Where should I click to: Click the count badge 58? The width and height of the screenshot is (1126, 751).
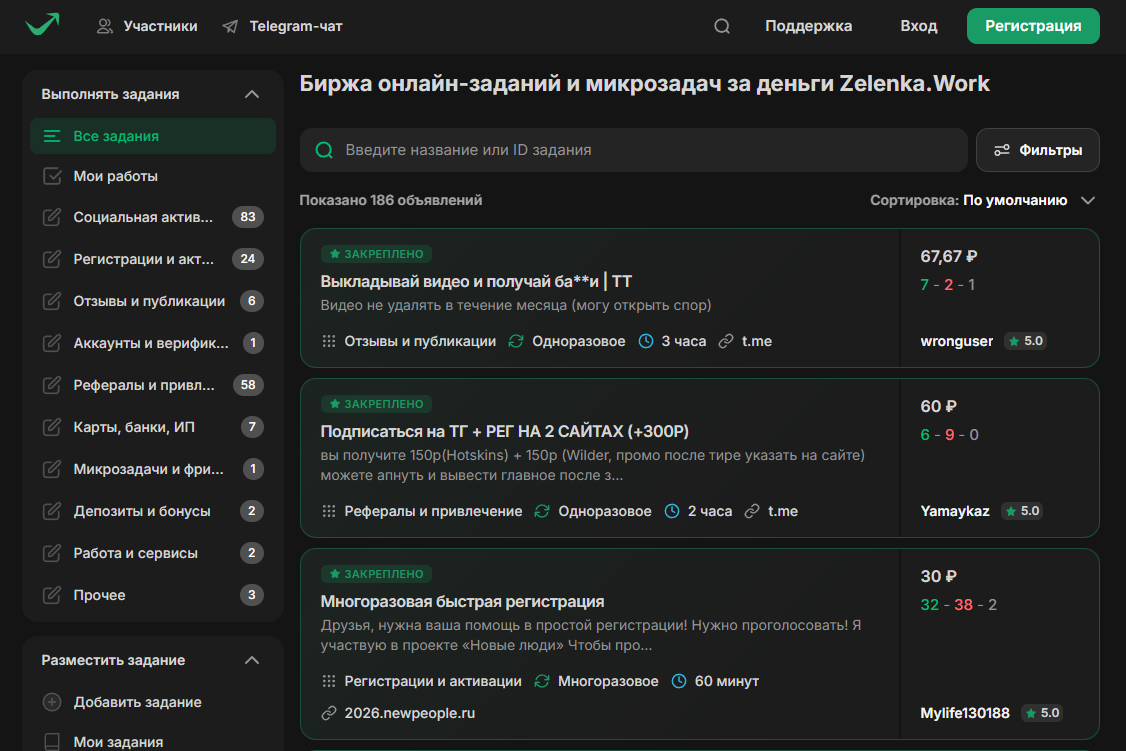(x=248, y=385)
